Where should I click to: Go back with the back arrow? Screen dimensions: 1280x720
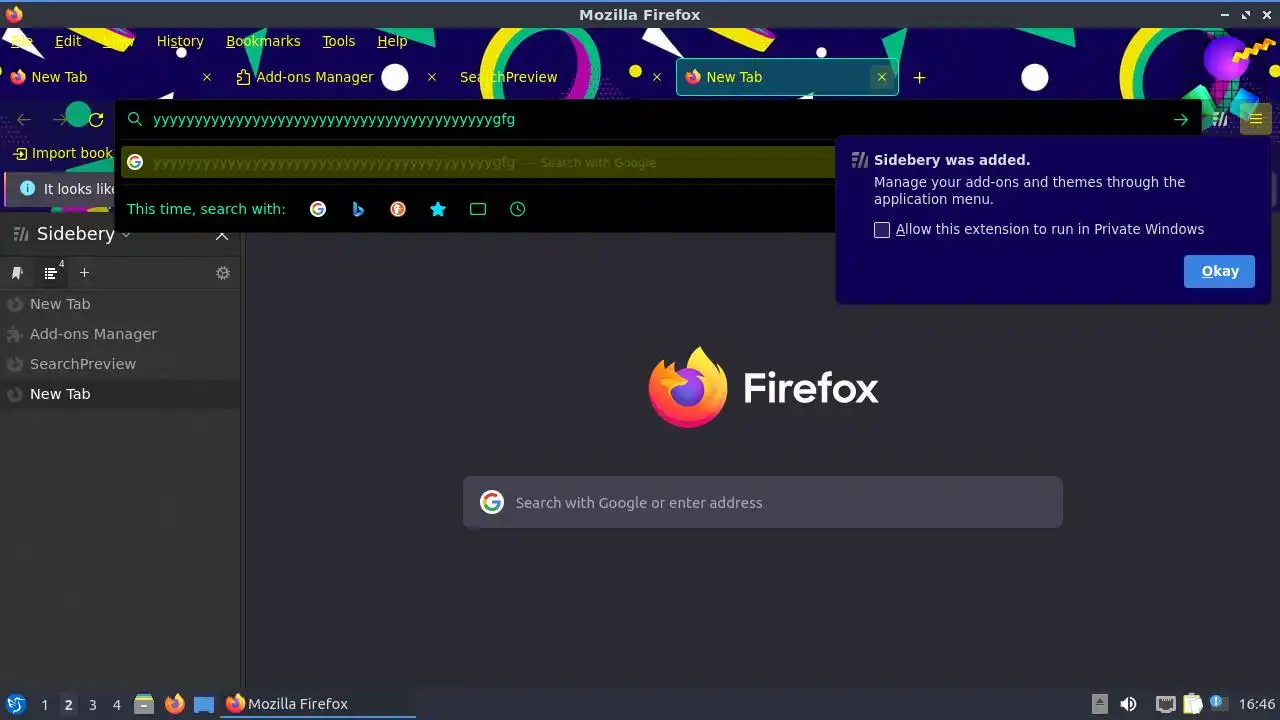pos(24,120)
